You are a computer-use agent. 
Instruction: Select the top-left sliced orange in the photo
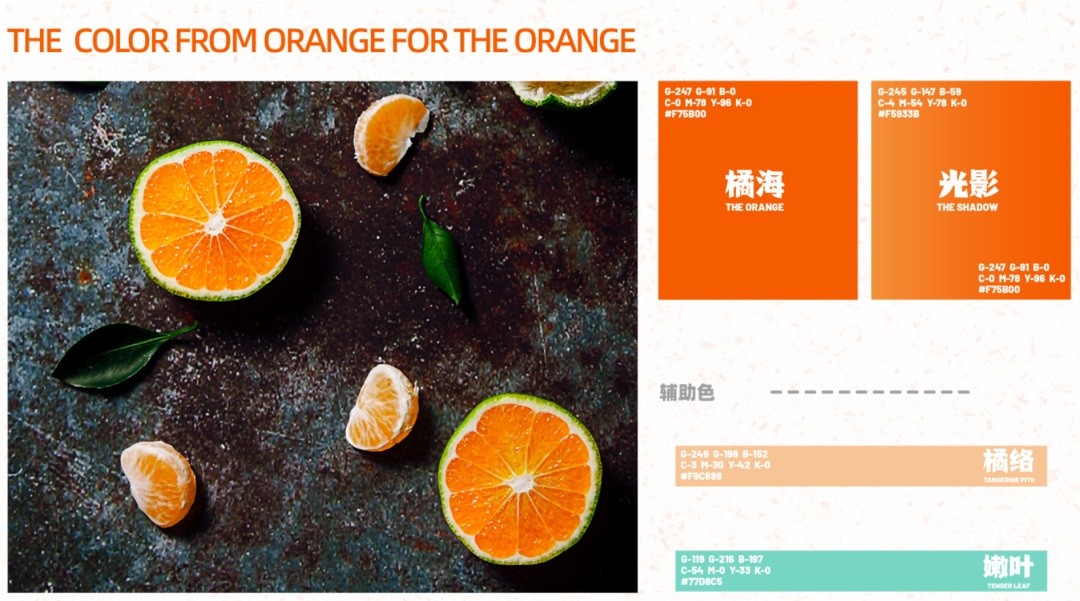[215, 221]
